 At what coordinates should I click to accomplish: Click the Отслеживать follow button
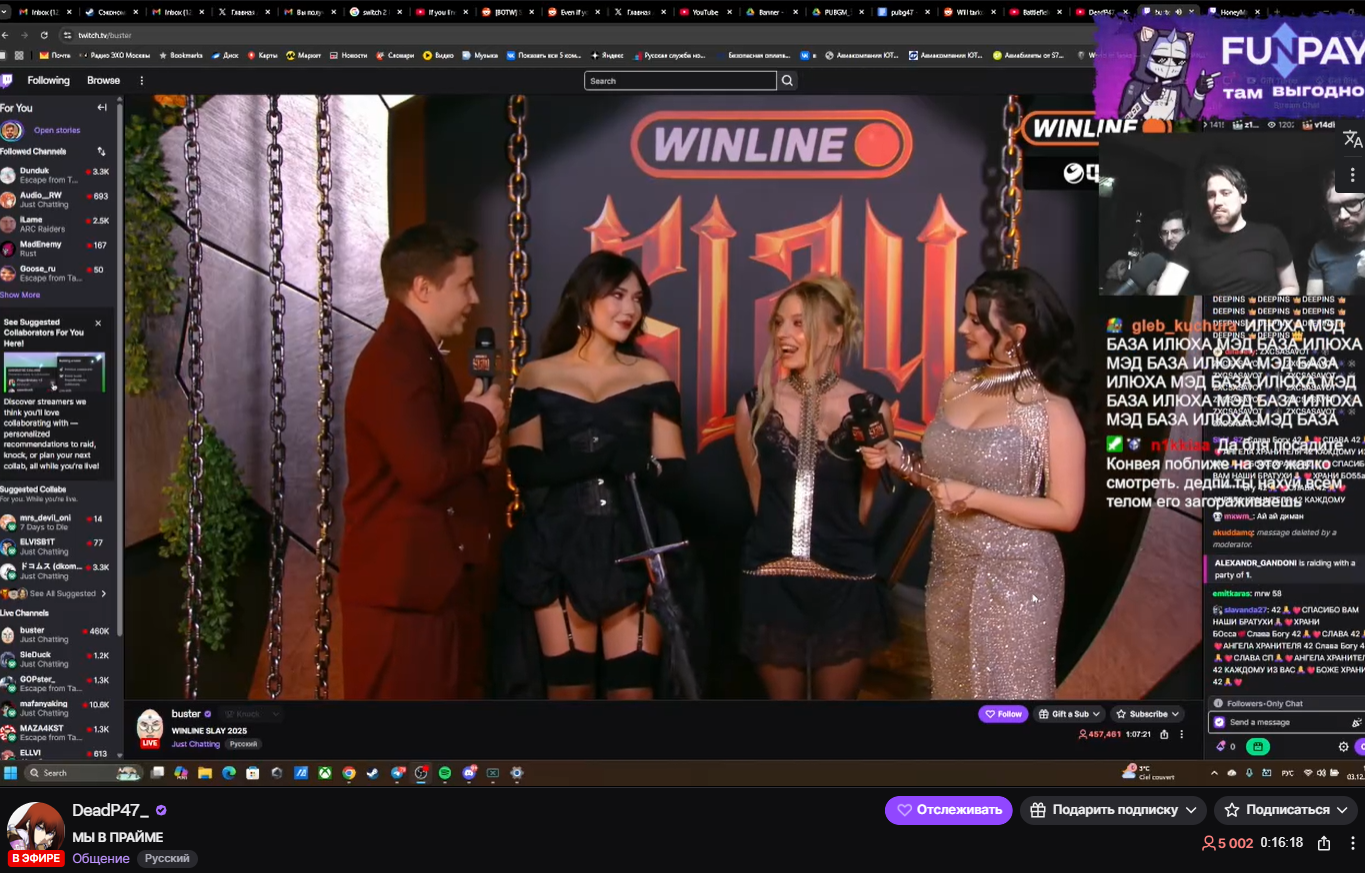[949, 810]
